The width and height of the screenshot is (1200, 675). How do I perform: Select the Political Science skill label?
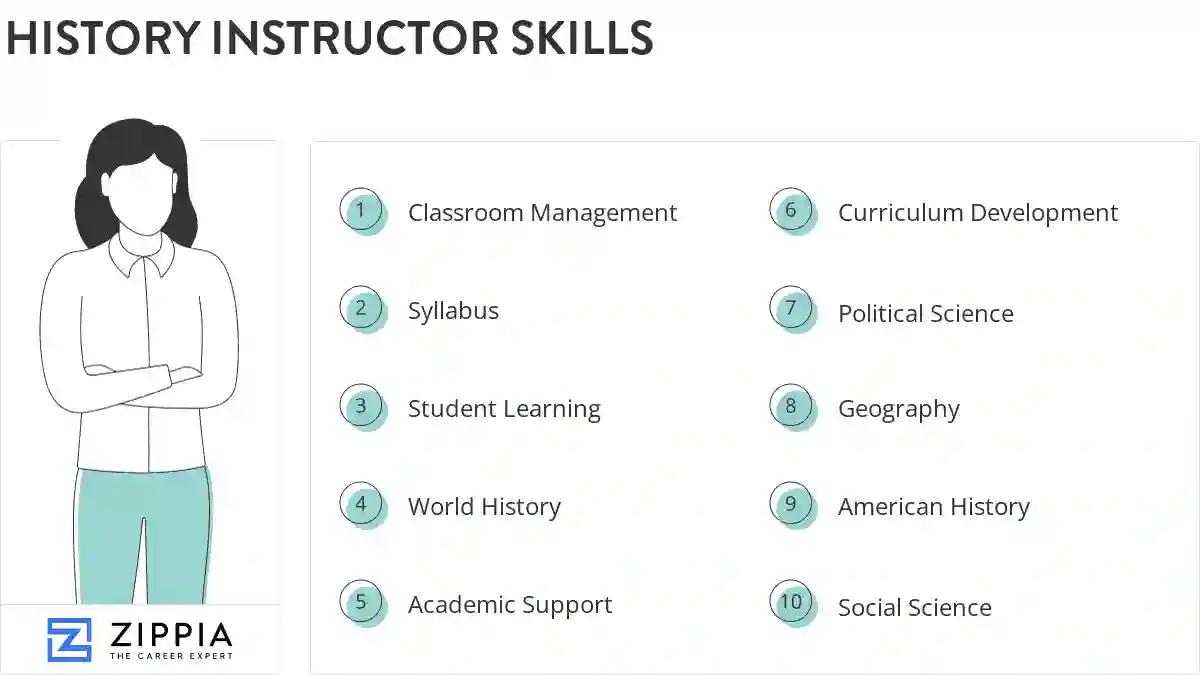tap(925, 314)
